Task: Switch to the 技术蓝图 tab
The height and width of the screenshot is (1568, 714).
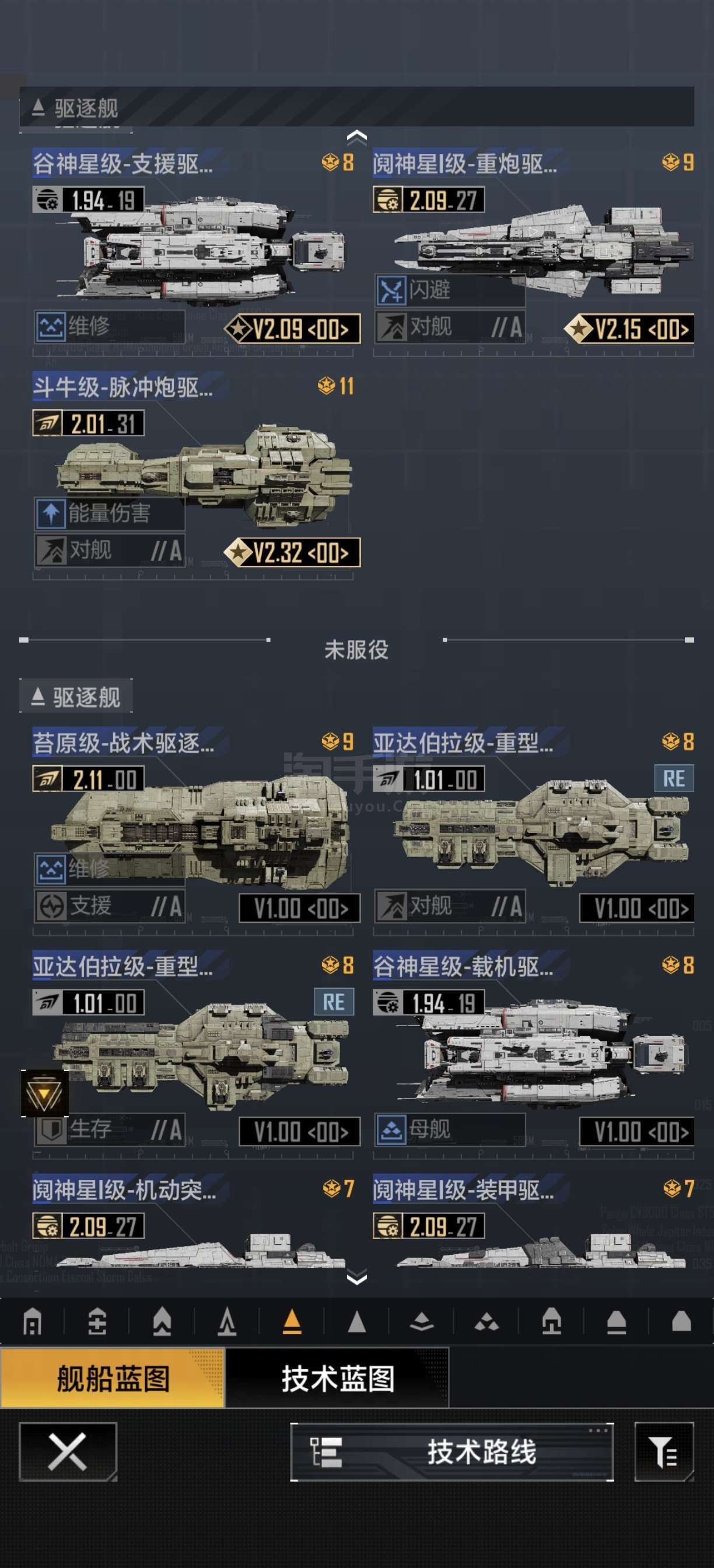Action: click(338, 1377)
